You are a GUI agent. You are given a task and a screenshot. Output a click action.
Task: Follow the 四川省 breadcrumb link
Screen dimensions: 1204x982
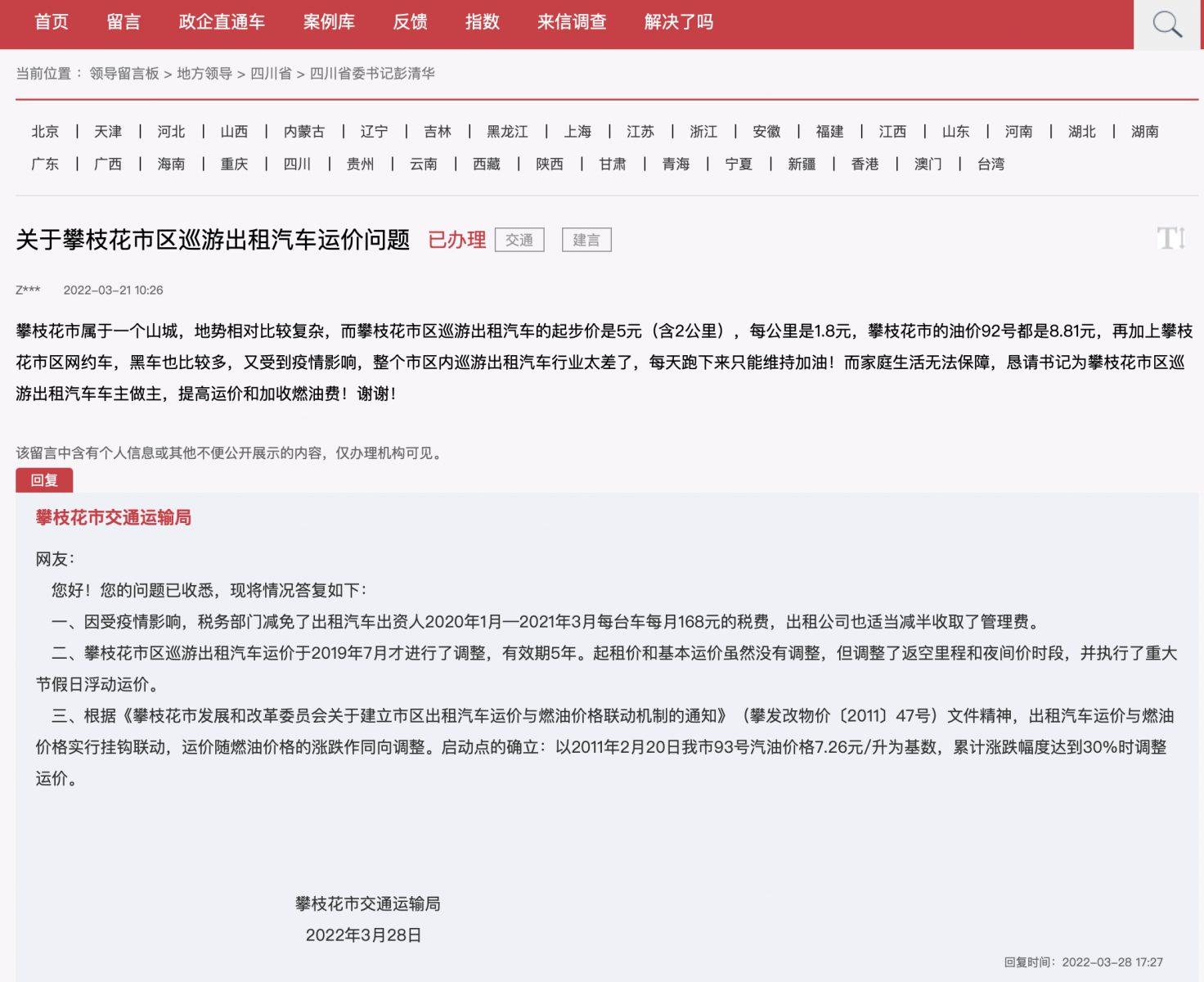pyautogui.click(x=271, y=74)
